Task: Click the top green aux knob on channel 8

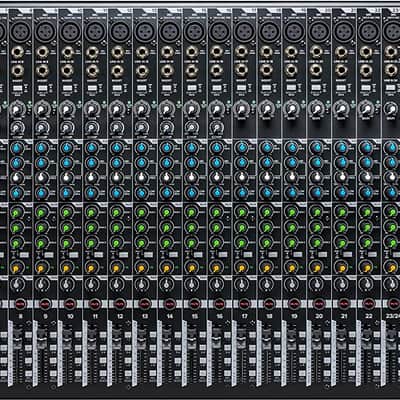Action: click(16, 212)
